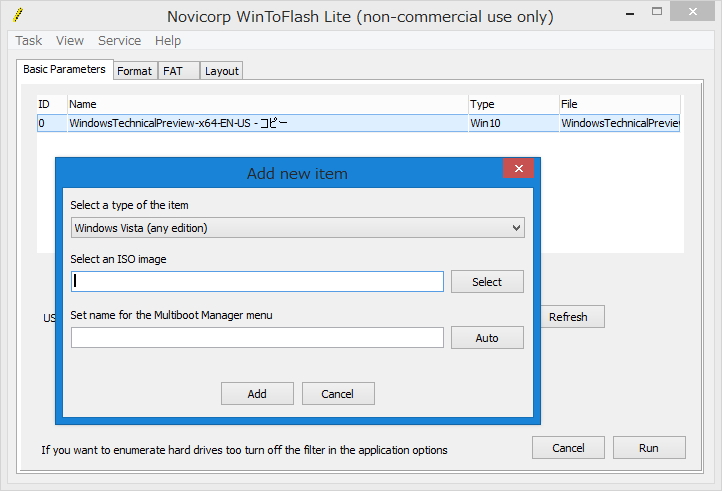Click the Auto button for menu name
Image resolution: width=722 pixels, height=491 pixels.
[487, 338]
